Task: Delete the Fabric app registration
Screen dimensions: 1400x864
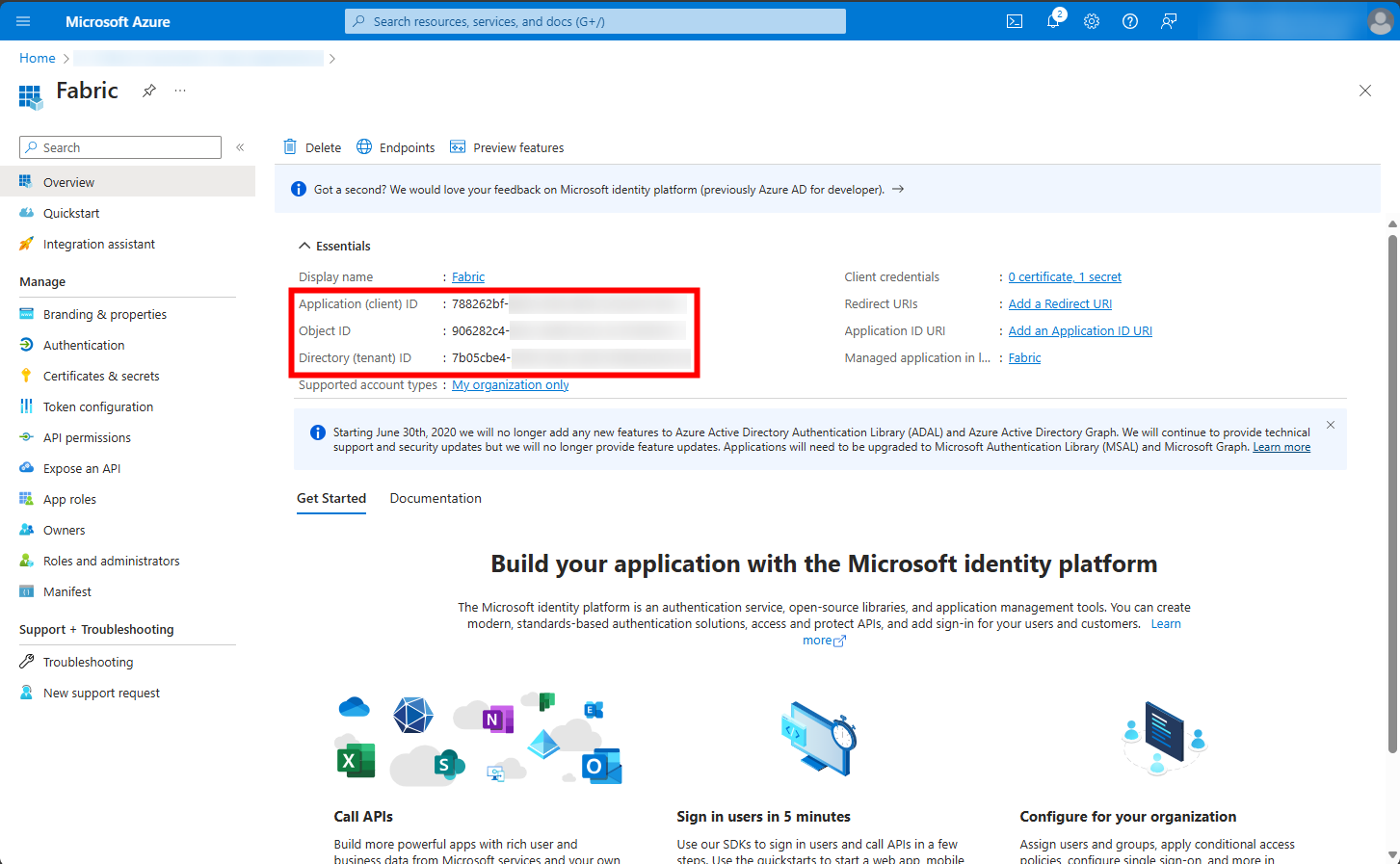Action: pos(312,147)
